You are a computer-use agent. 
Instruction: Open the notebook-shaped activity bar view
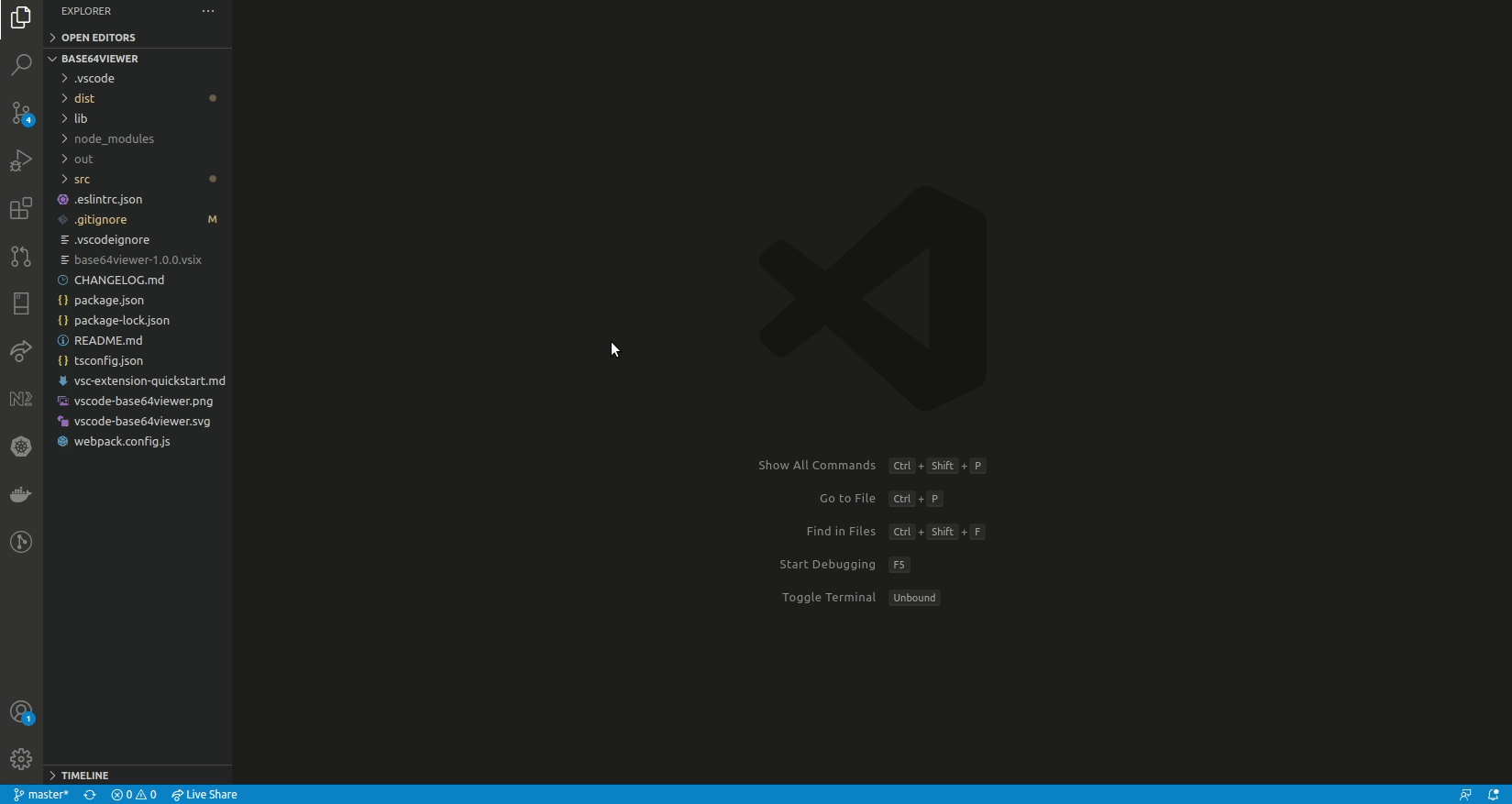pyautogui.click(x=21, y=303)
